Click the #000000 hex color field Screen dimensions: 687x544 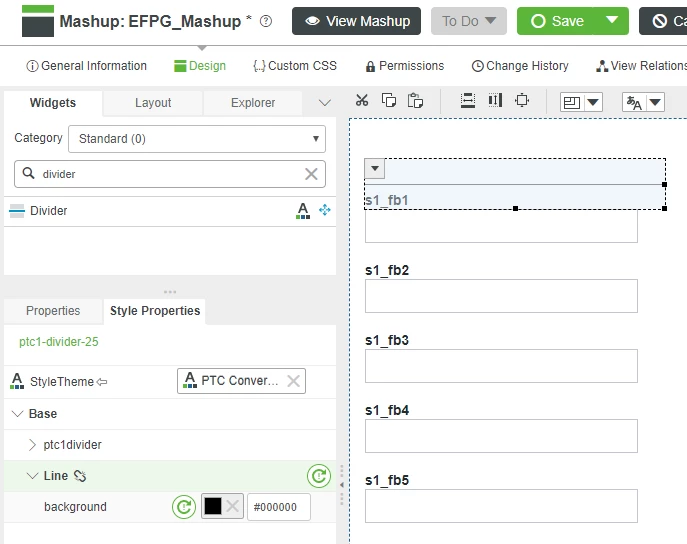pos(279,507)
